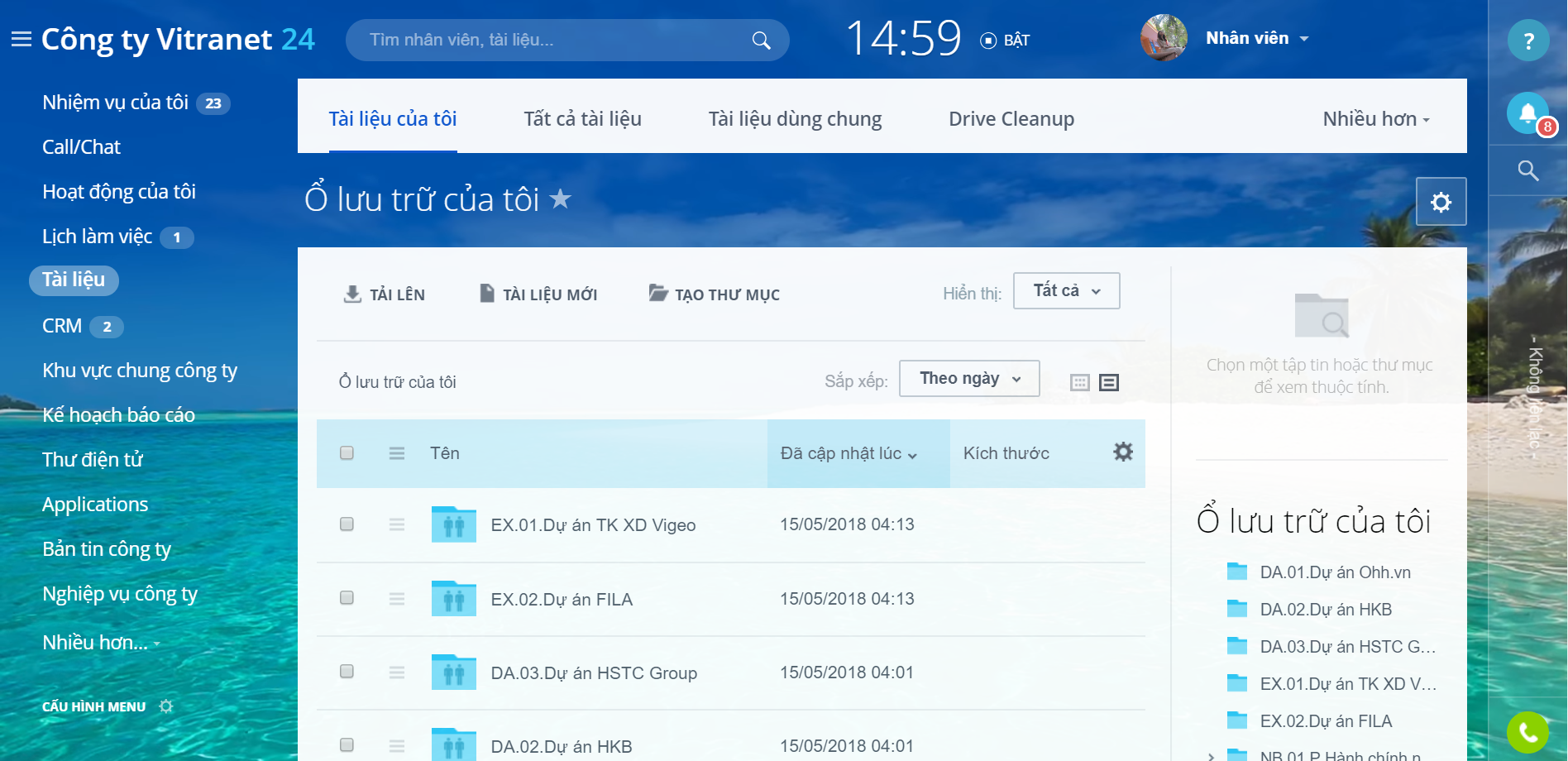This screenshot has height=761, width=1568.
Task: Open the Nhân viên user dropdown
Action: pyautogui.click(x=1257, y=38)
